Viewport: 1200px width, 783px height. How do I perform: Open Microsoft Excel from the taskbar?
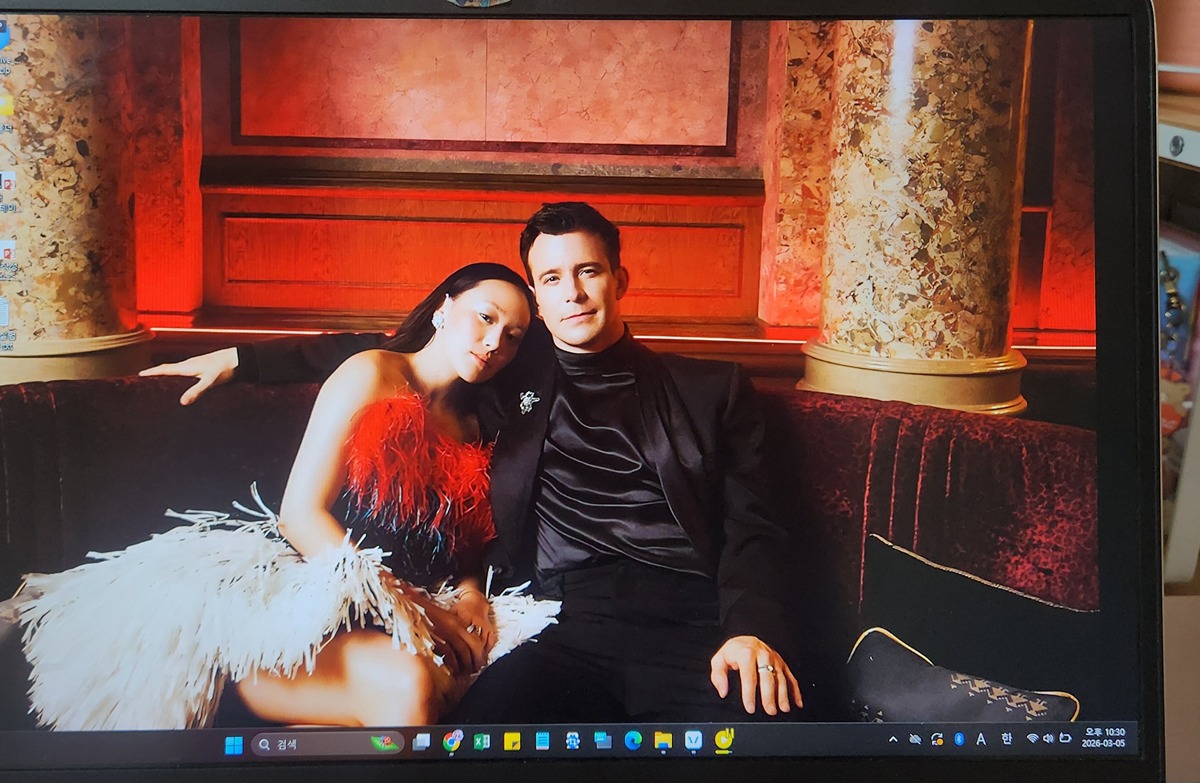tap(481, 741)
